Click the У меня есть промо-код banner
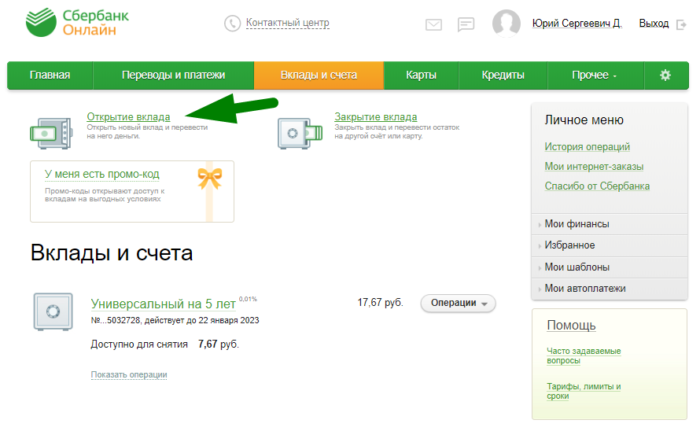The image size is (700, 431). click(x=132, y=191)
